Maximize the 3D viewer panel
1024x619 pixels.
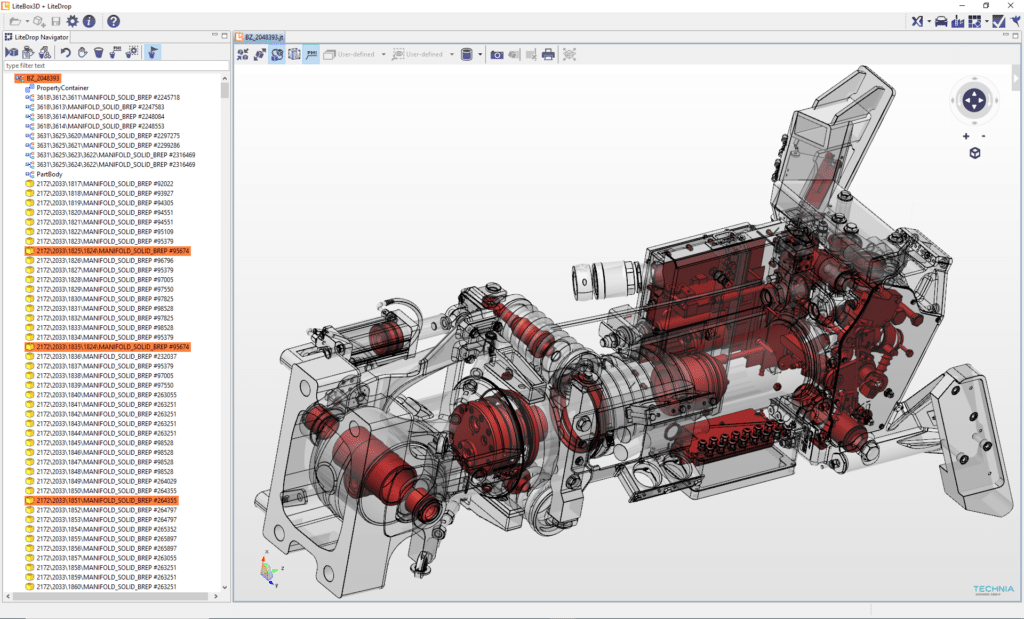point(1016,36)
